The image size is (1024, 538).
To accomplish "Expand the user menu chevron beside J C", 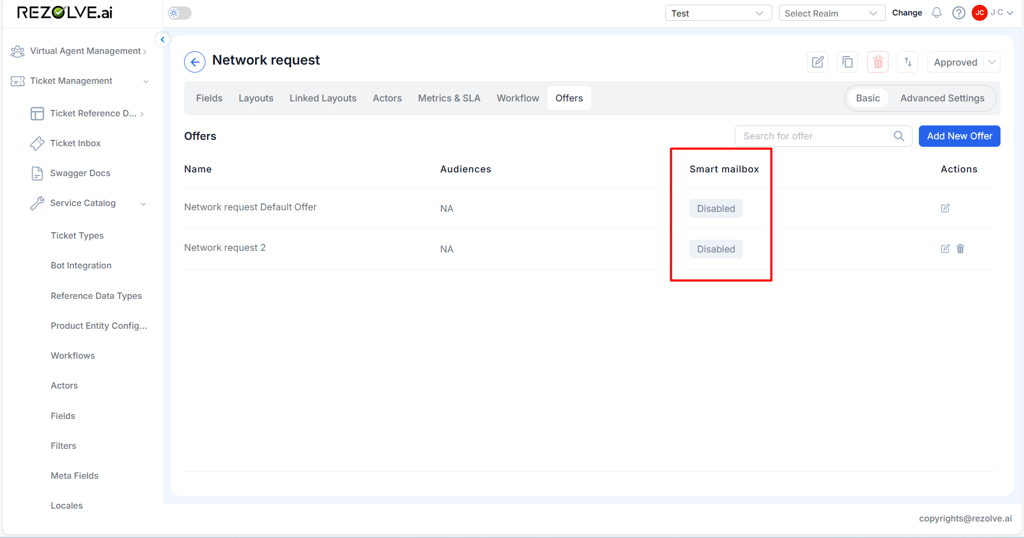I will tap(1010, 13).
